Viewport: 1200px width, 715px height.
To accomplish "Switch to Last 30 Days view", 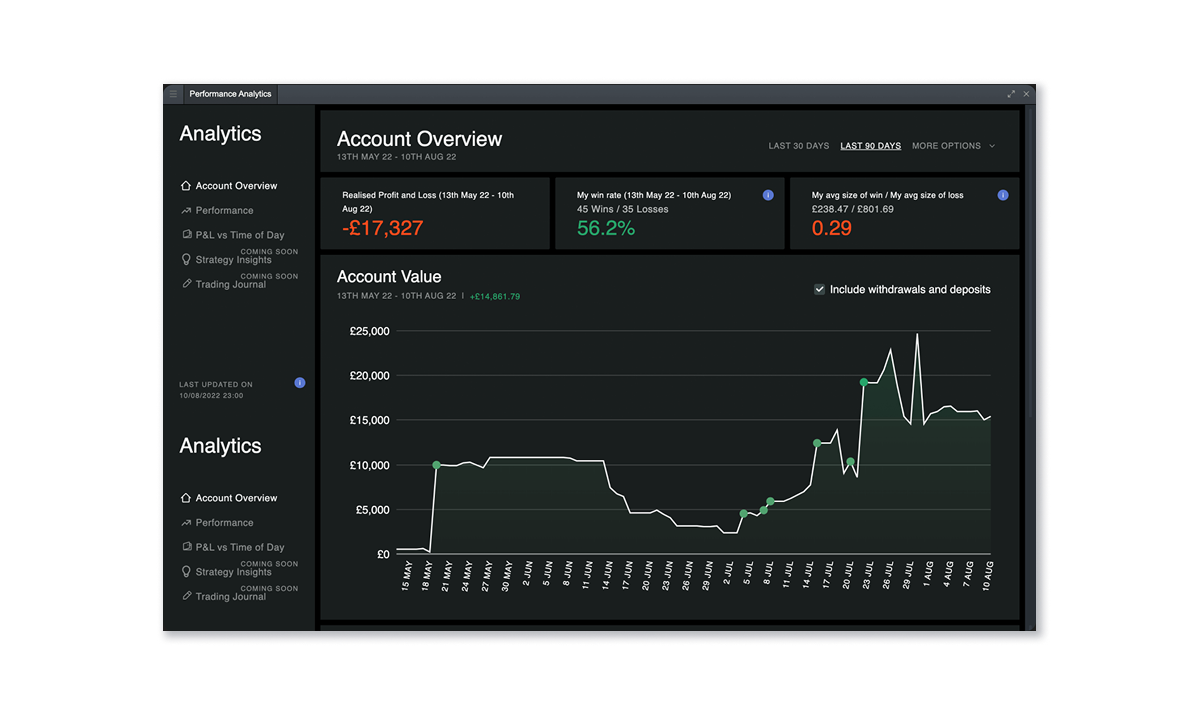I will point(798,145).
